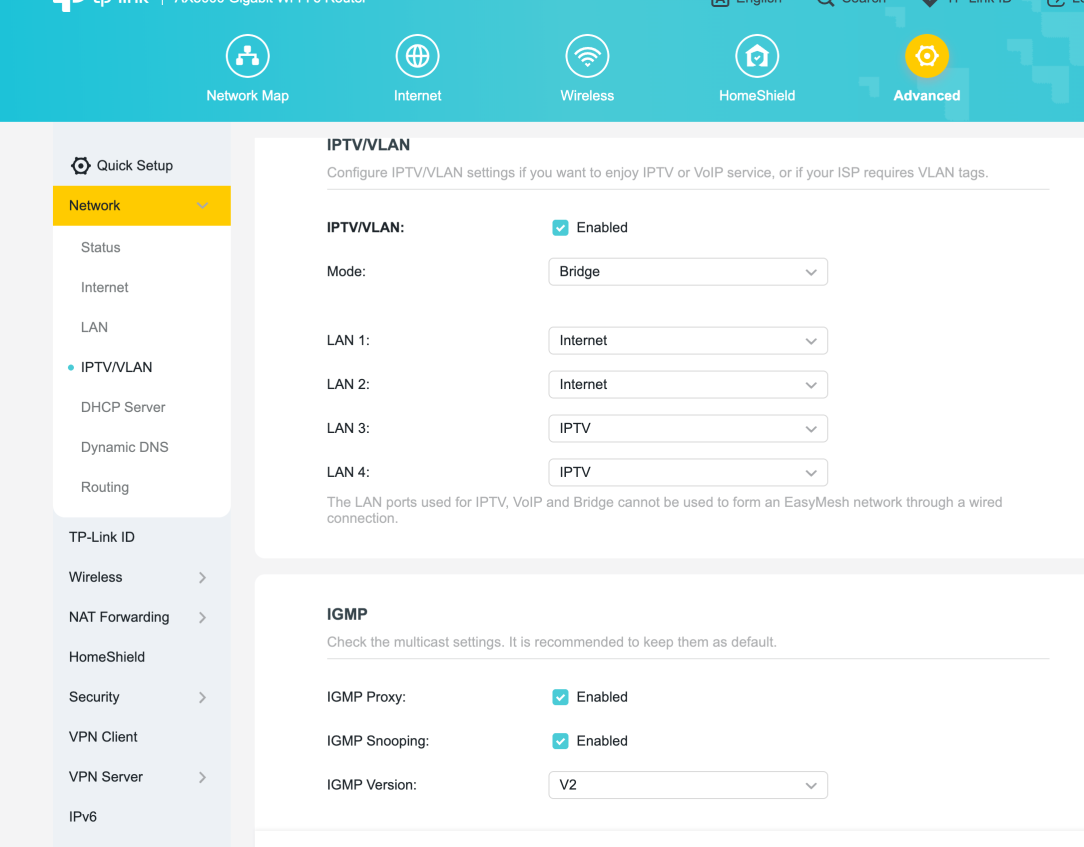Click the Quick Setup label
This screenshot has height=847, width=1084.
[x=135, y=165]
